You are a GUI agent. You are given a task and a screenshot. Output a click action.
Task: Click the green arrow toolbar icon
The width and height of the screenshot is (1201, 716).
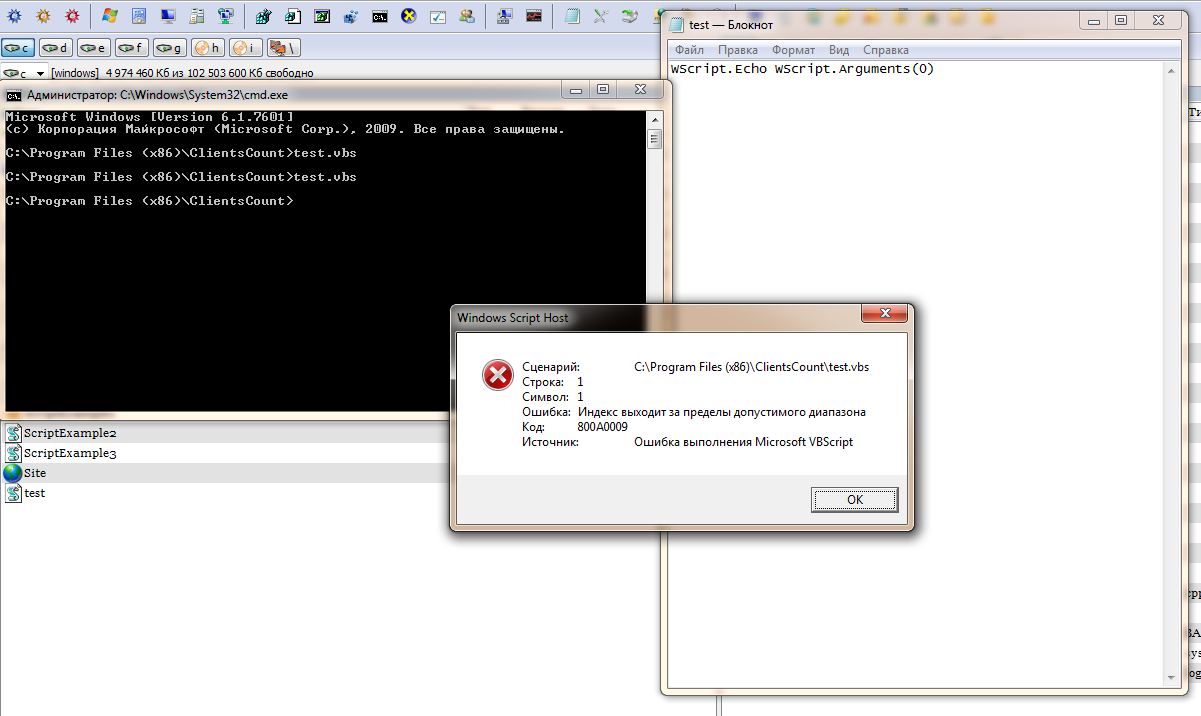[629, 16]
